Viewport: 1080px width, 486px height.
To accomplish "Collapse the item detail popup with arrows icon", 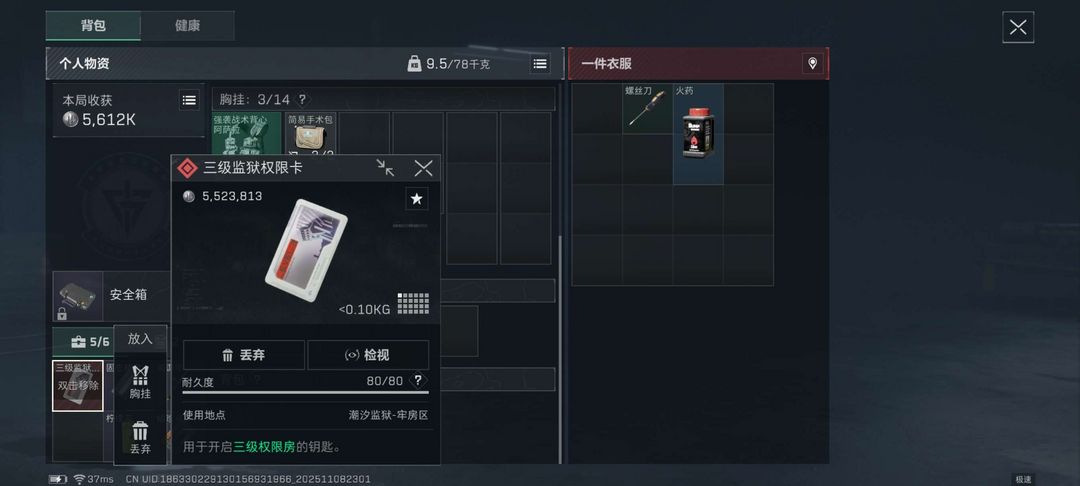I will 385,168.
